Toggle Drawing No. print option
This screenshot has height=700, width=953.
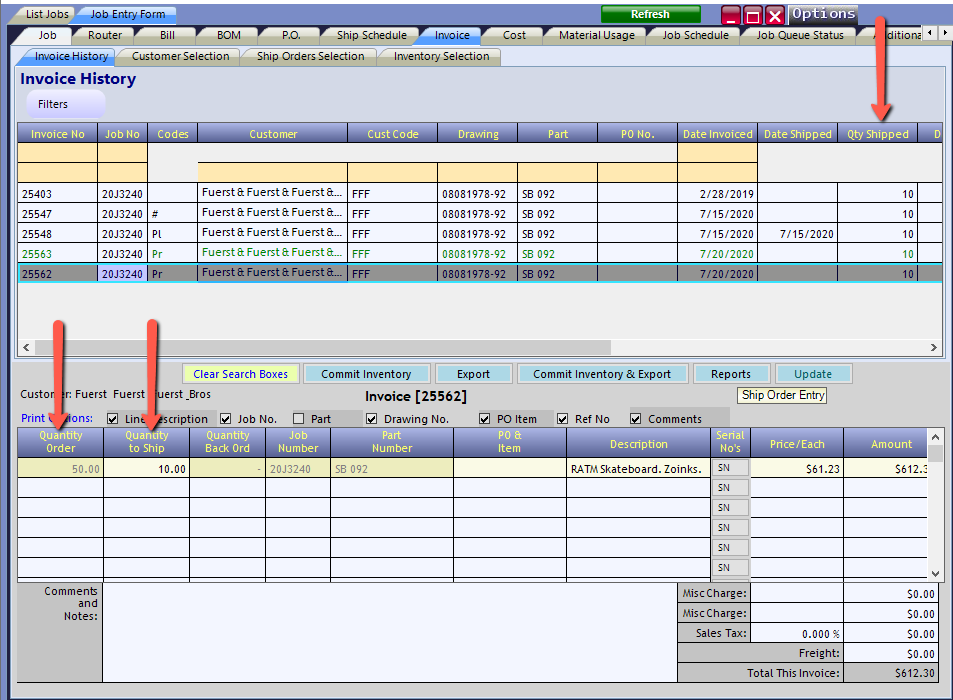pos(371,419)
